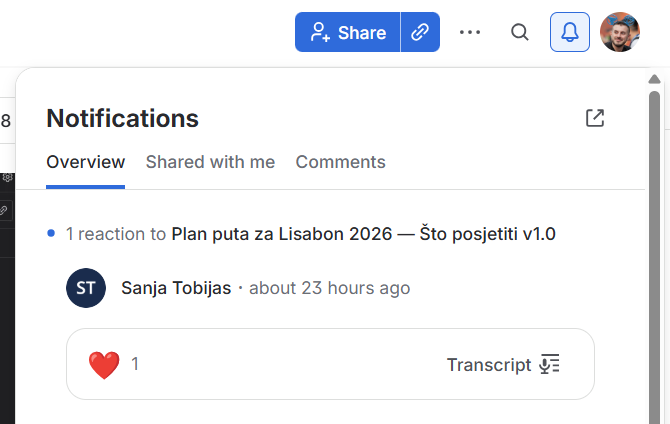The image size is (670, 424).
Task: Open search with the magnifier icon
Action: (x=520, y=32)
